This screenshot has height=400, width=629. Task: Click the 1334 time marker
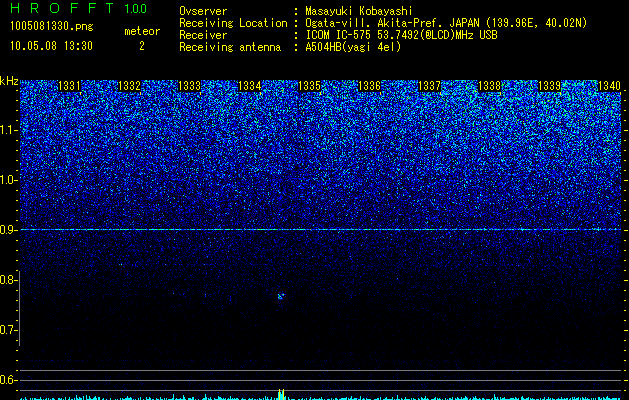pos(250,86)
